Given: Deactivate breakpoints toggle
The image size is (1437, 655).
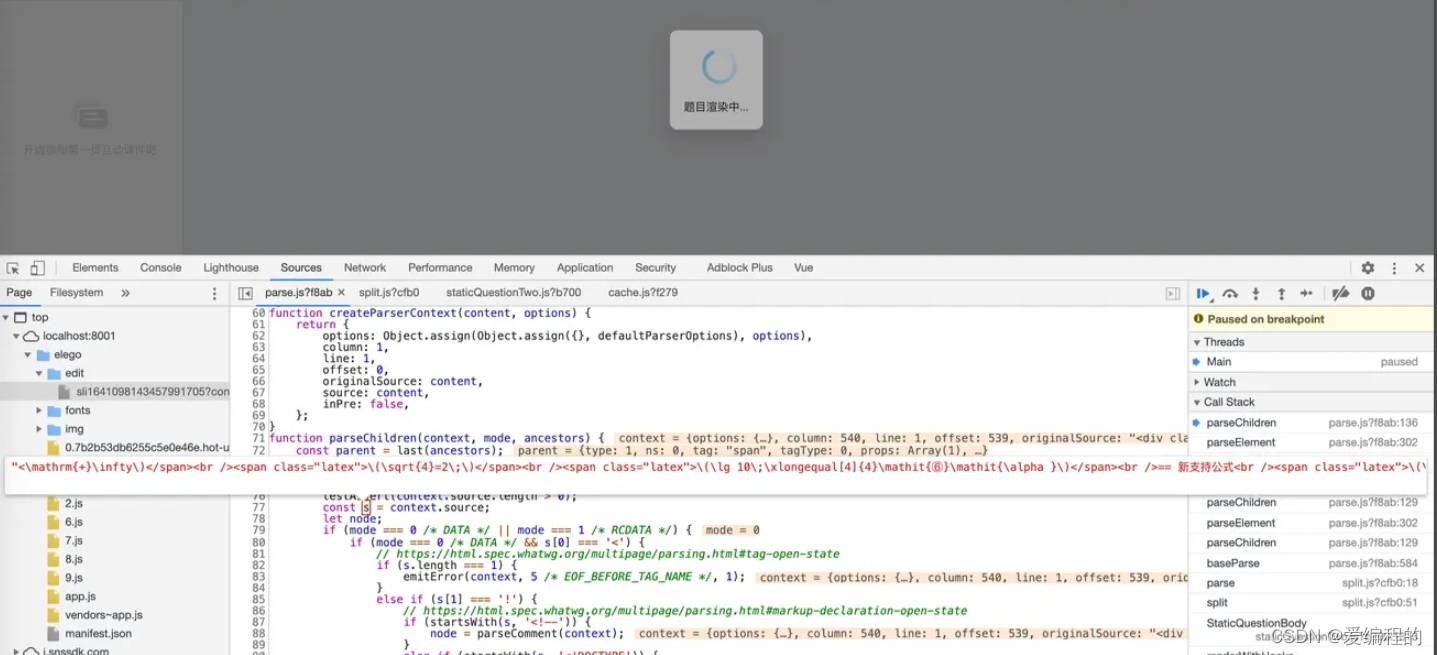Looking at the screenshot, I should (x=1341, y=293).
